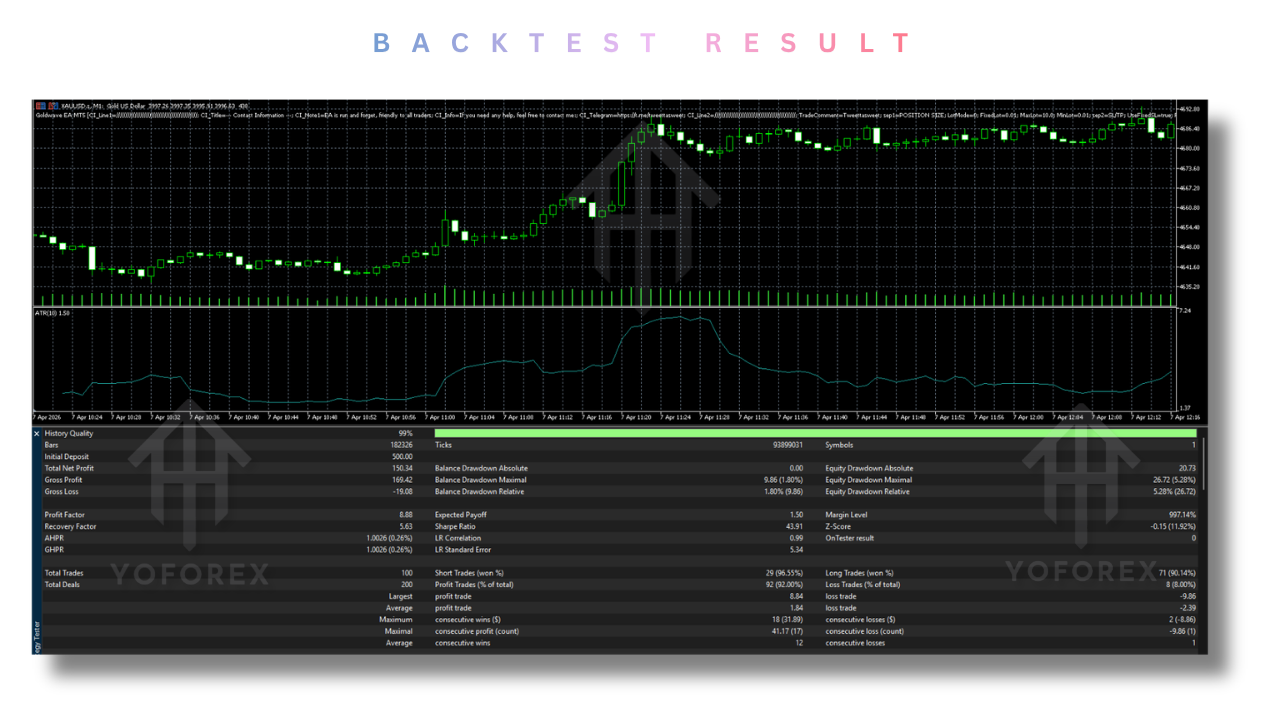The image size is (1280, 720).
Task: Click the Sharpe Ratio label
Action: click(456, 527)
